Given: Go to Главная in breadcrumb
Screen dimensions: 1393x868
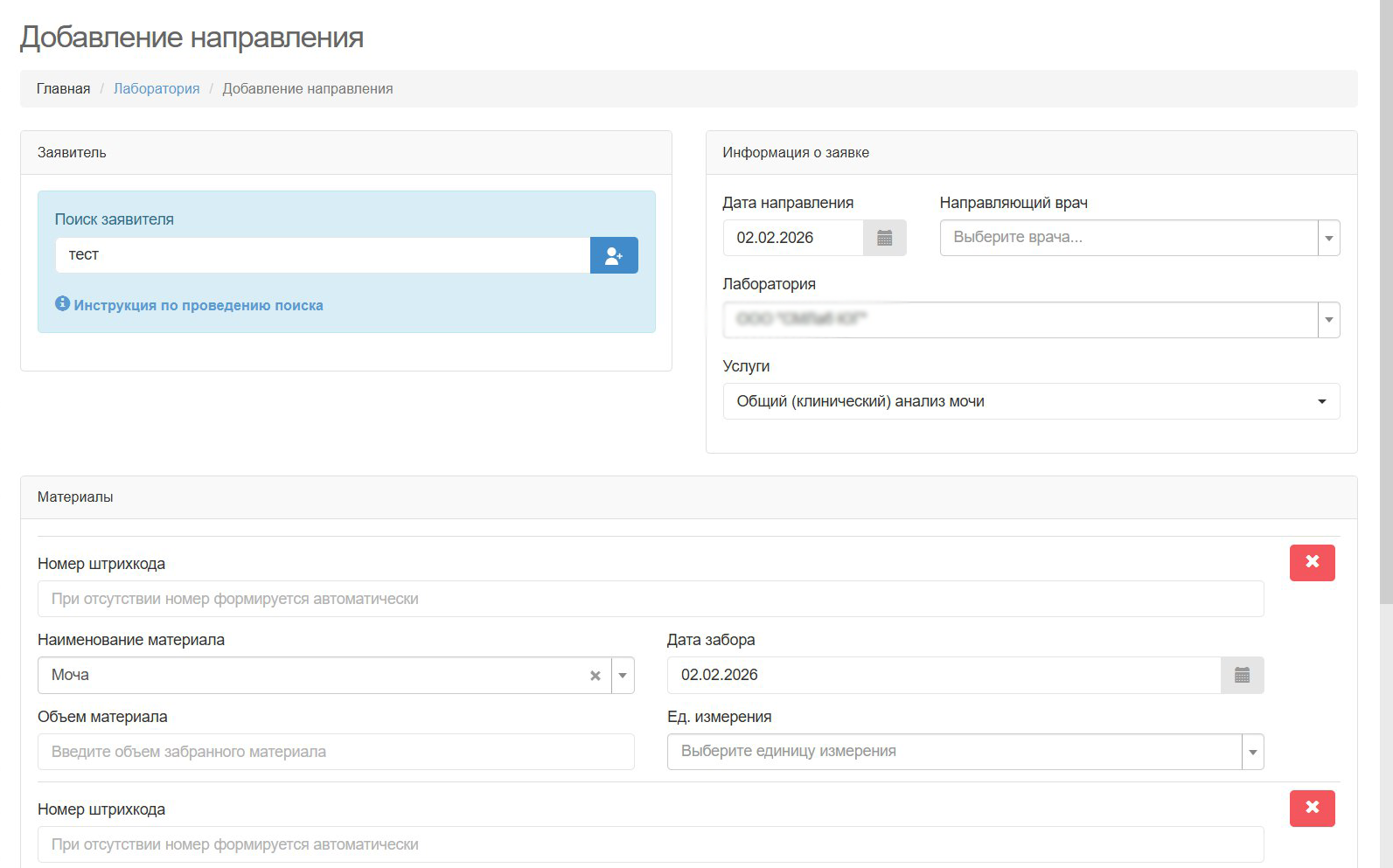Looking at the screenshot, I should click(x=63, y=89).
